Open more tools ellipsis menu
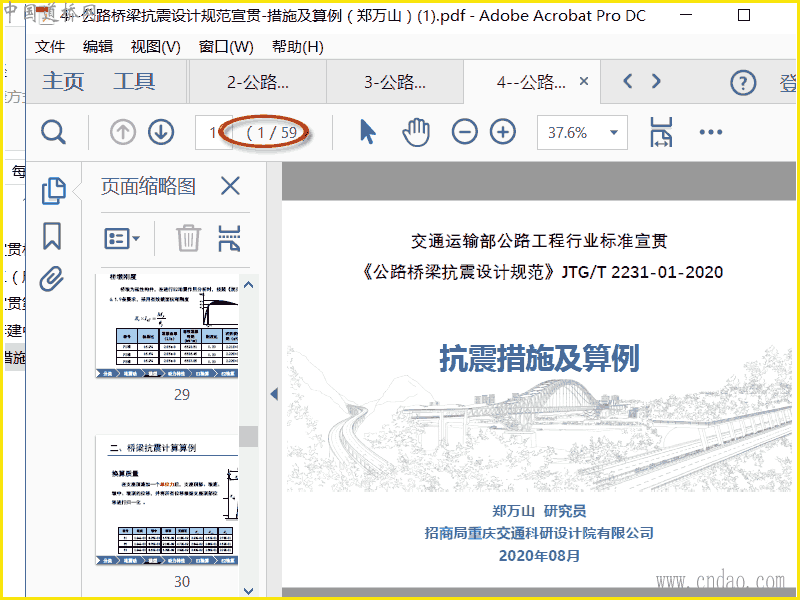Viewport: 800px width, 600px height. click(711, 132)
